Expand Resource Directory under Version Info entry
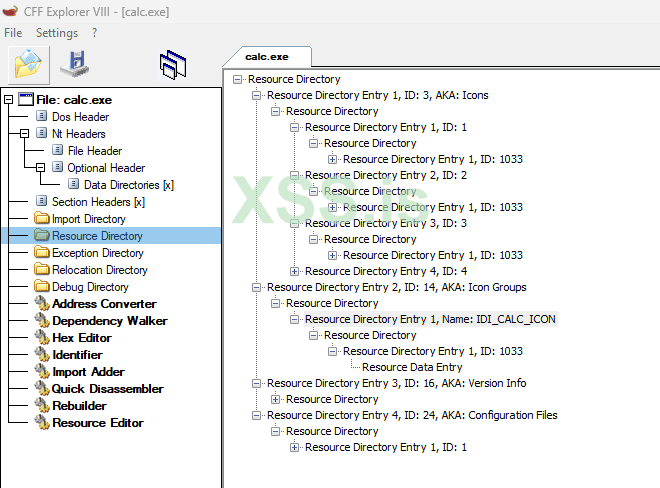Screen dimensions: 660x488 (275, 399)
